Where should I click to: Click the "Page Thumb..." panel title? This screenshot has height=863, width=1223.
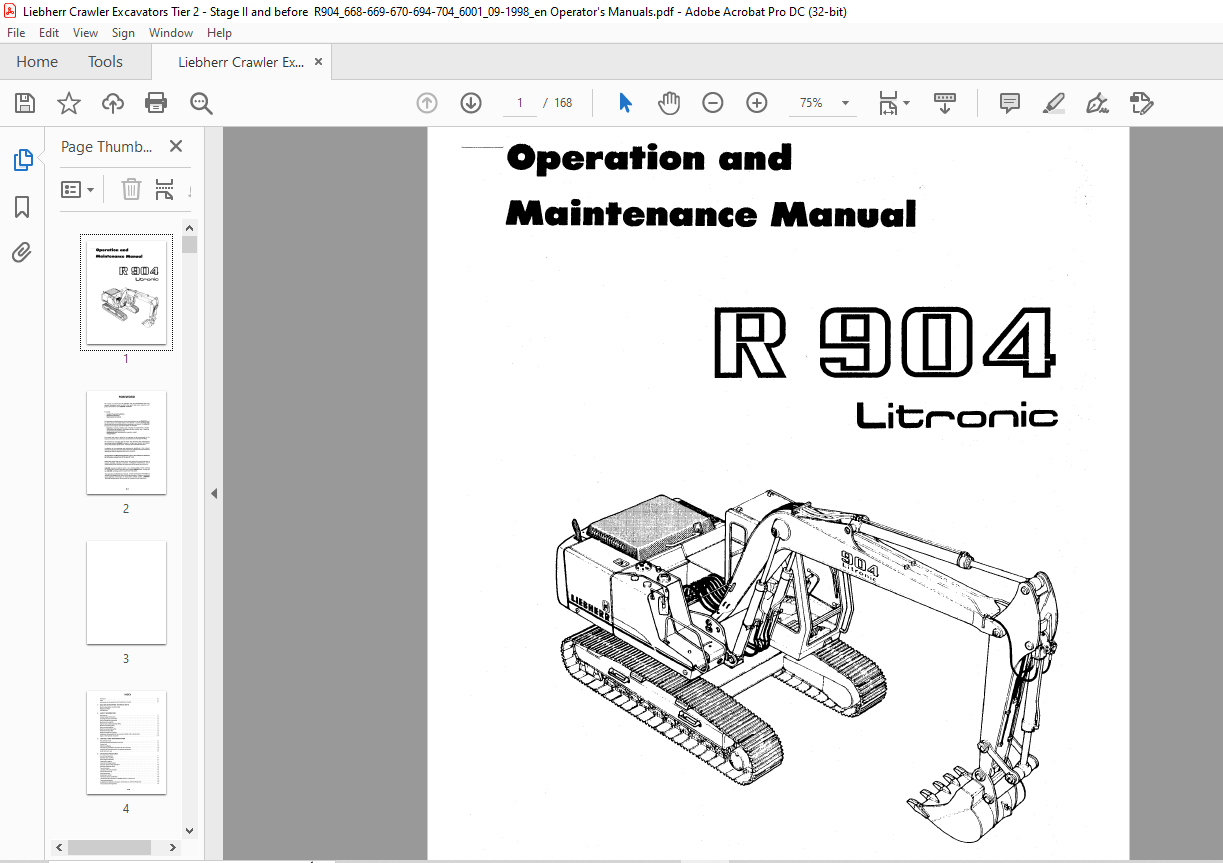[107, 147]
